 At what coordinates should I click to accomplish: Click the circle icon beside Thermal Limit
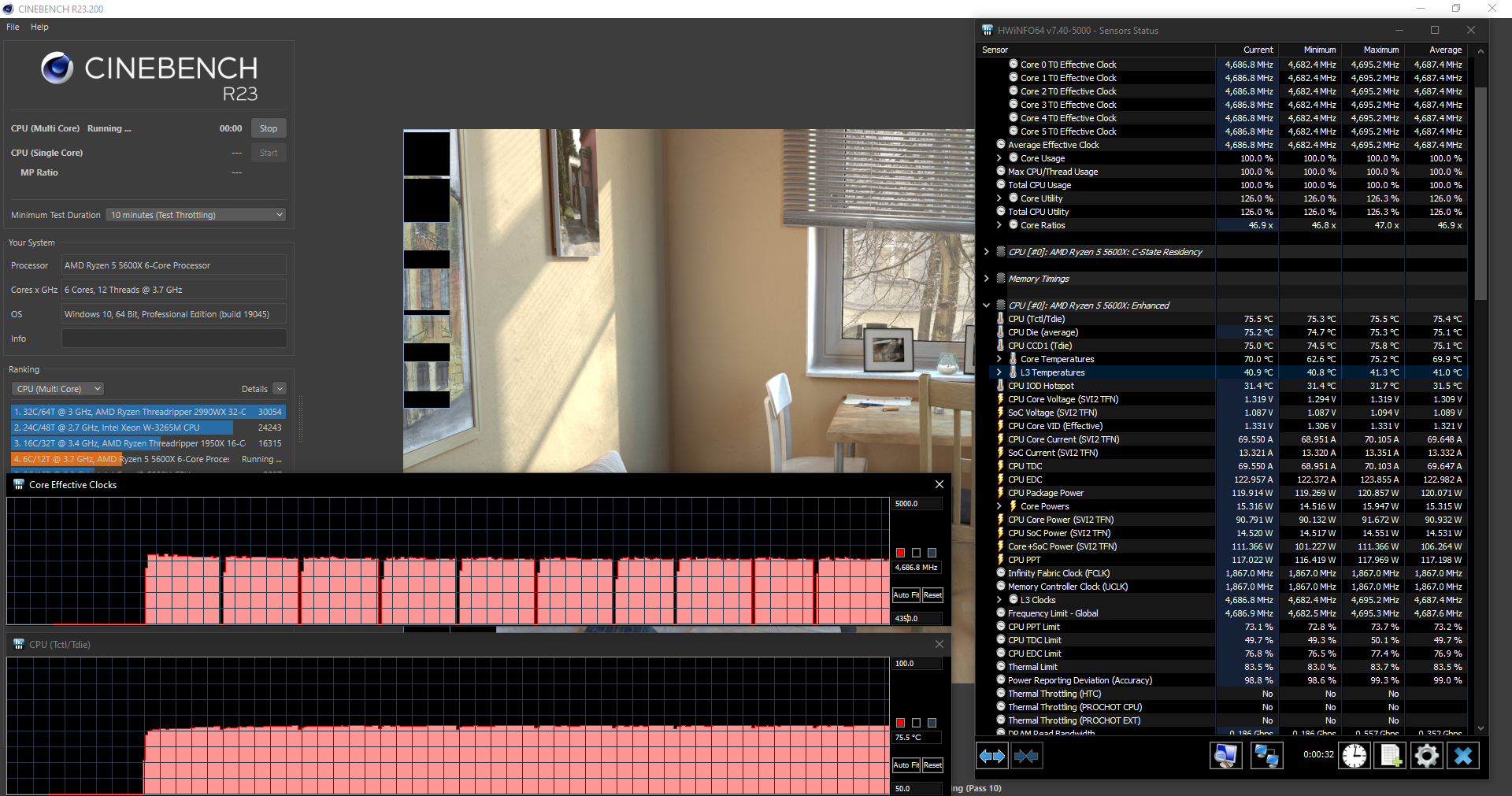(x=1001, y=667)
